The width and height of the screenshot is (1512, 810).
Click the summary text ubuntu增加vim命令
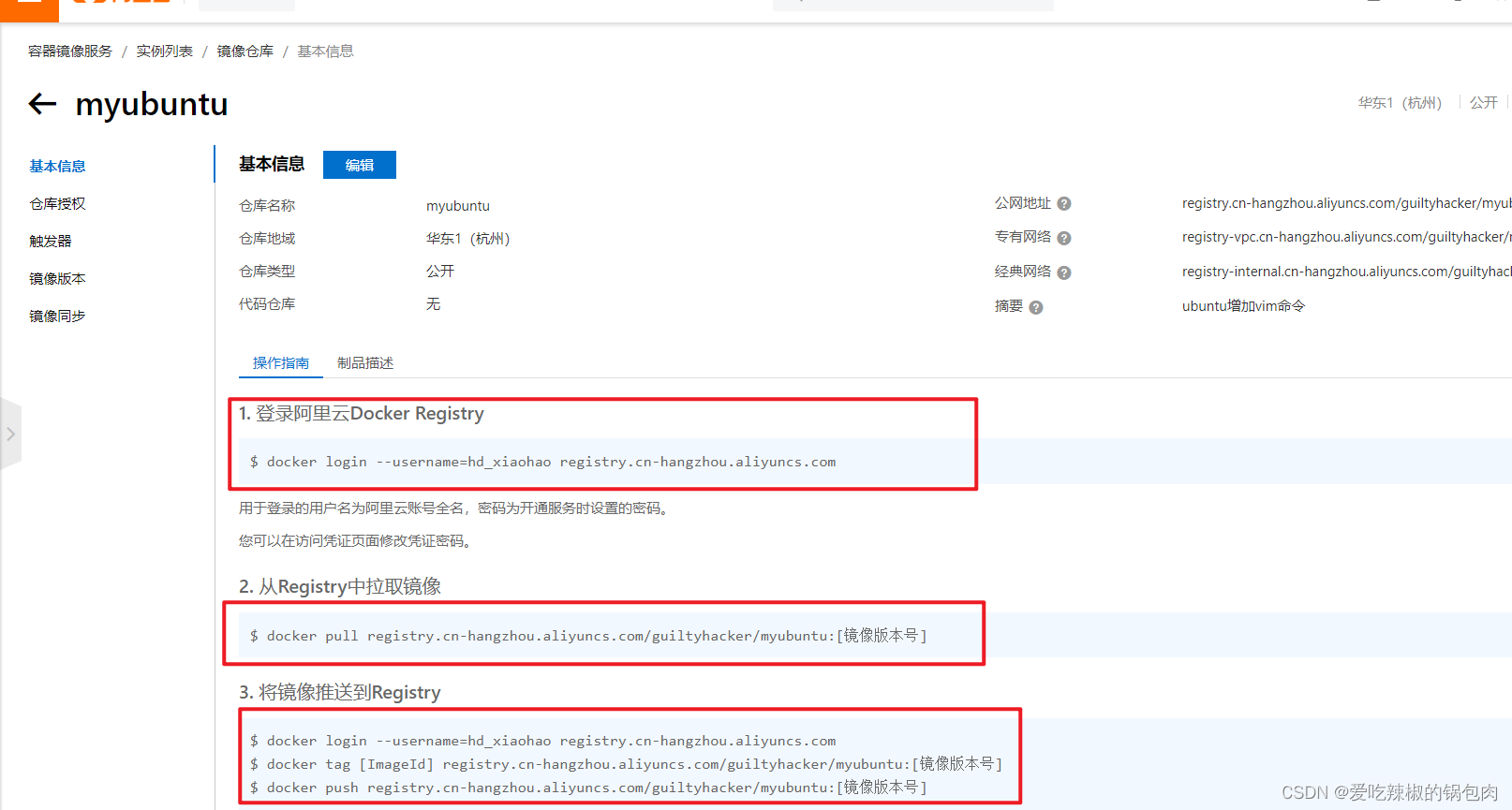tap(1243, 306)
